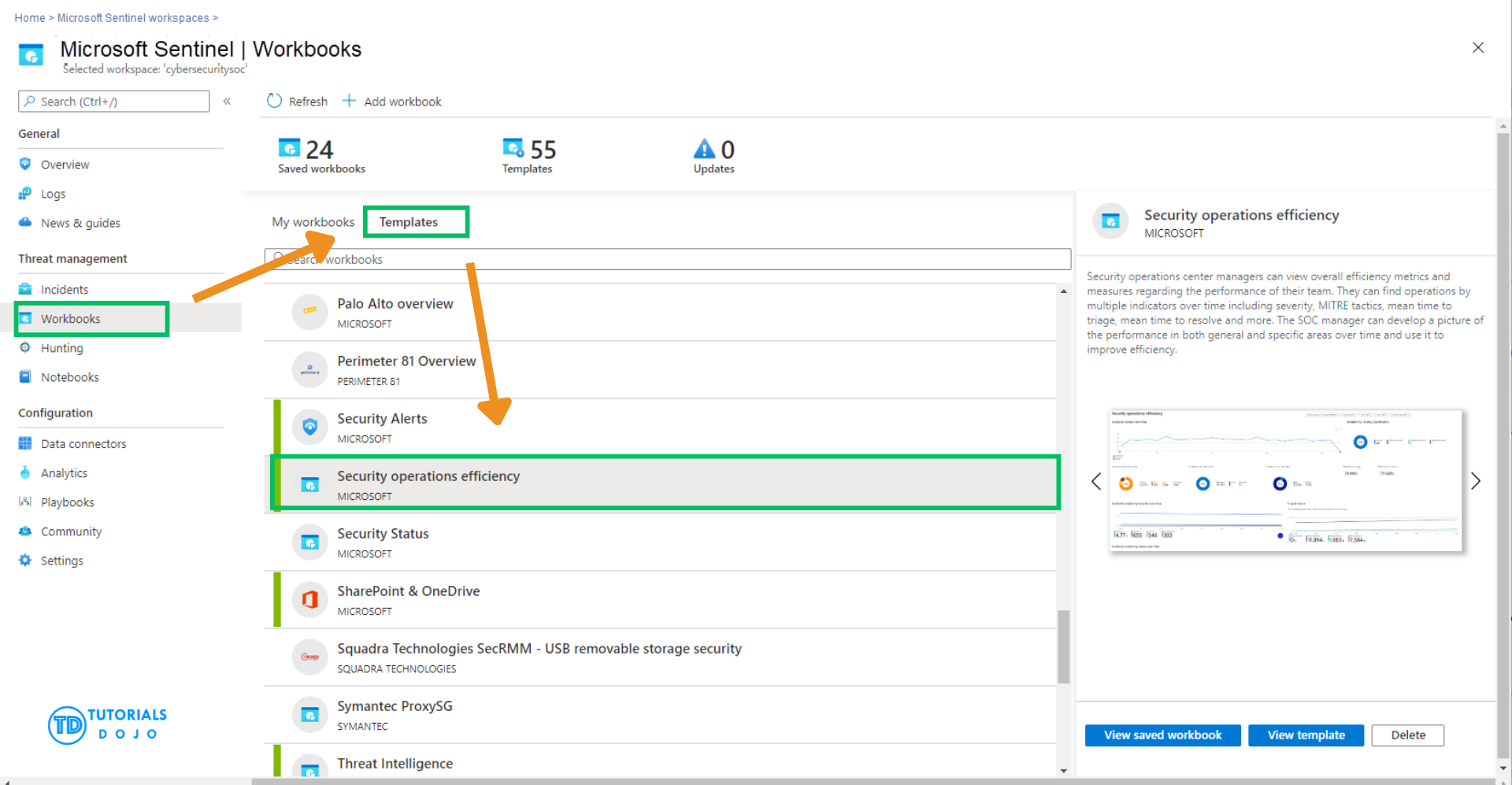Select the Symantec ProxySG template title

(x=395, y=705)
